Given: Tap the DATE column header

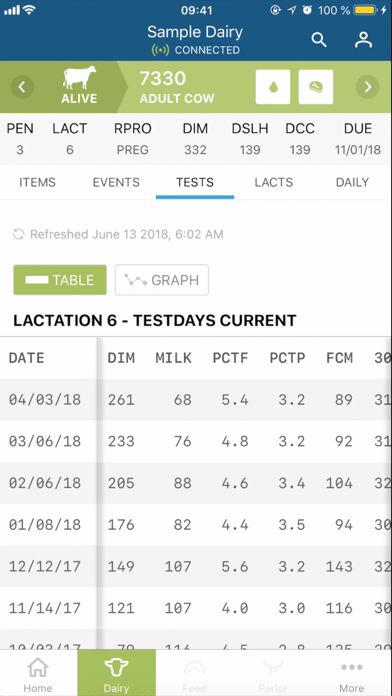Looking at the screenshot, I should pyautogui.click(x=27, y=358).
